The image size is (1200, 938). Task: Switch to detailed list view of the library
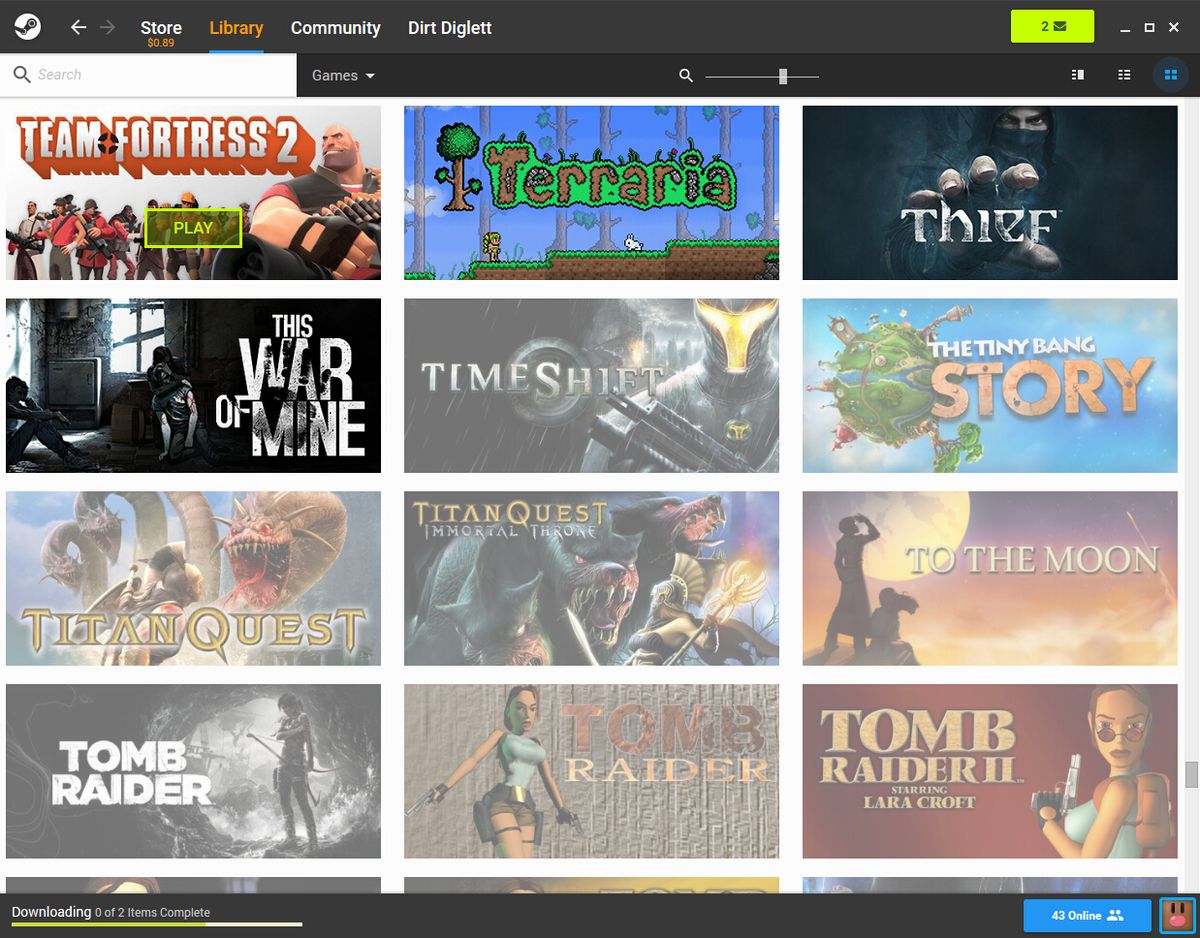pos(1077,74)
